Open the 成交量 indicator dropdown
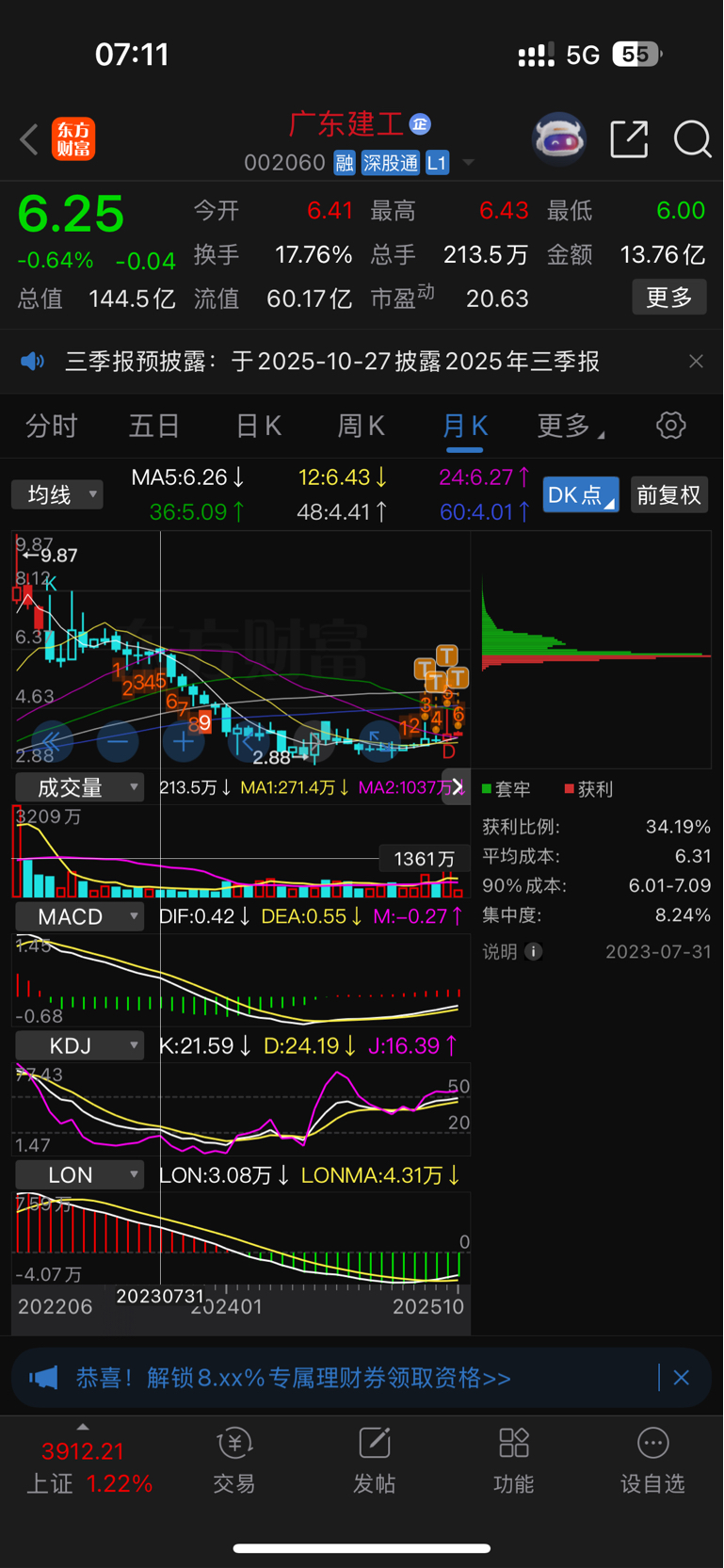The height and width of the screenshot is (1568, 724). coord(80,787)
